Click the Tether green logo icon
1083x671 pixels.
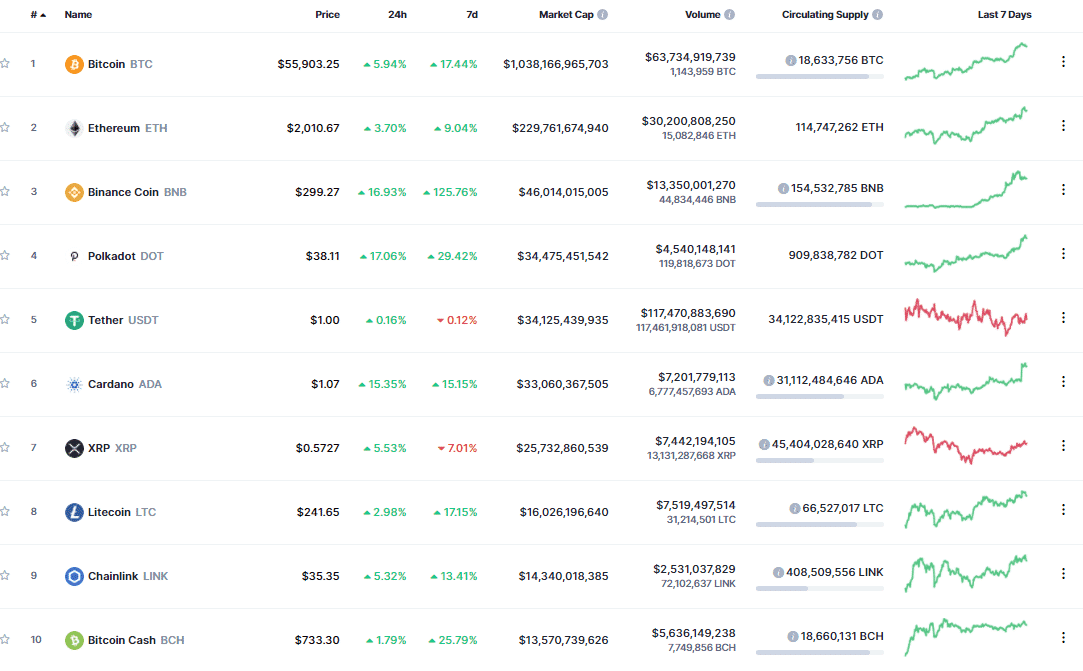click(x=74, y=320)
